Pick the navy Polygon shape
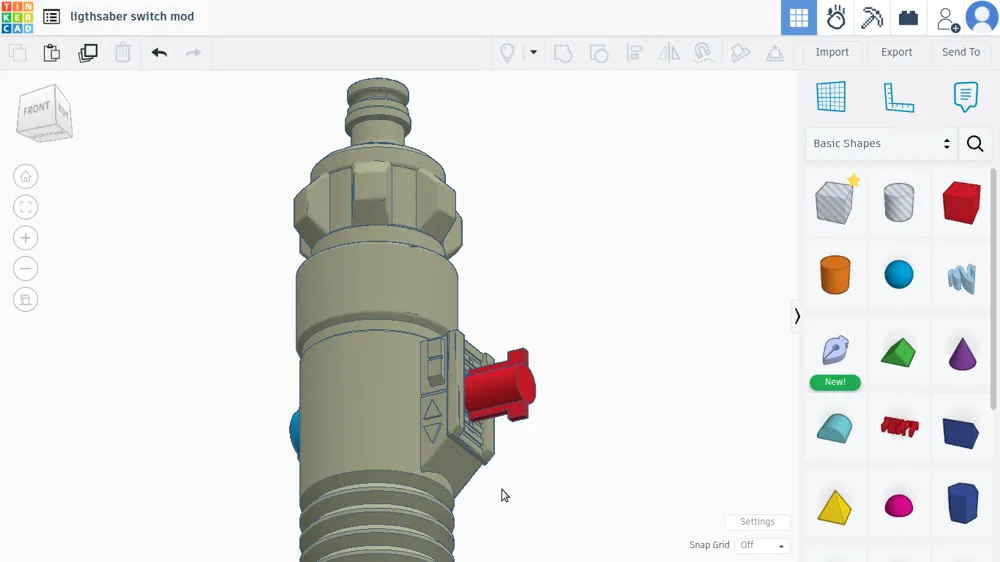The width and height of the screenshot is (1000, 562). [962, 503]
